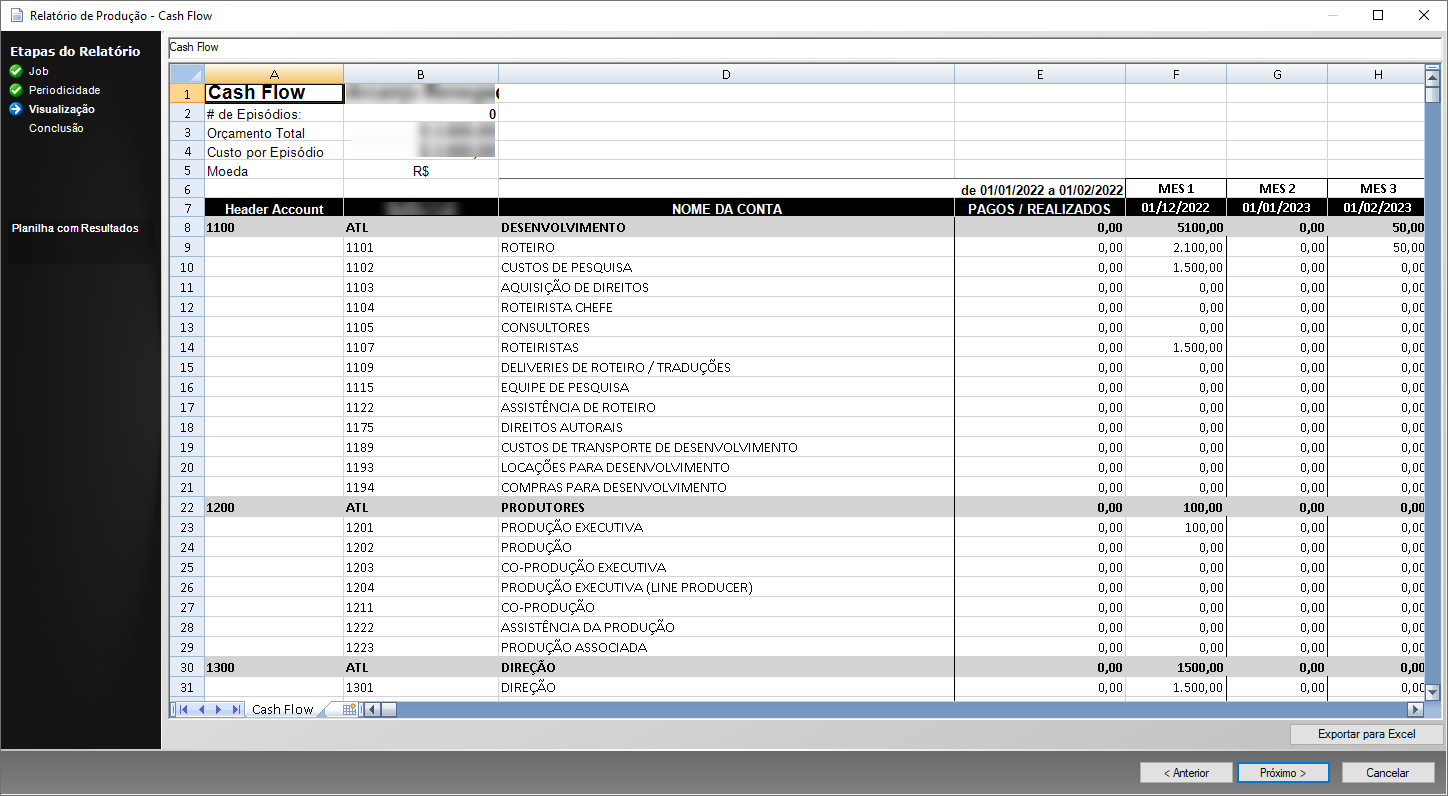Click the 'DESENVOLVIMENTO' account cell
The width and height of the screenshot is (1448, 796).
[726, 227]
